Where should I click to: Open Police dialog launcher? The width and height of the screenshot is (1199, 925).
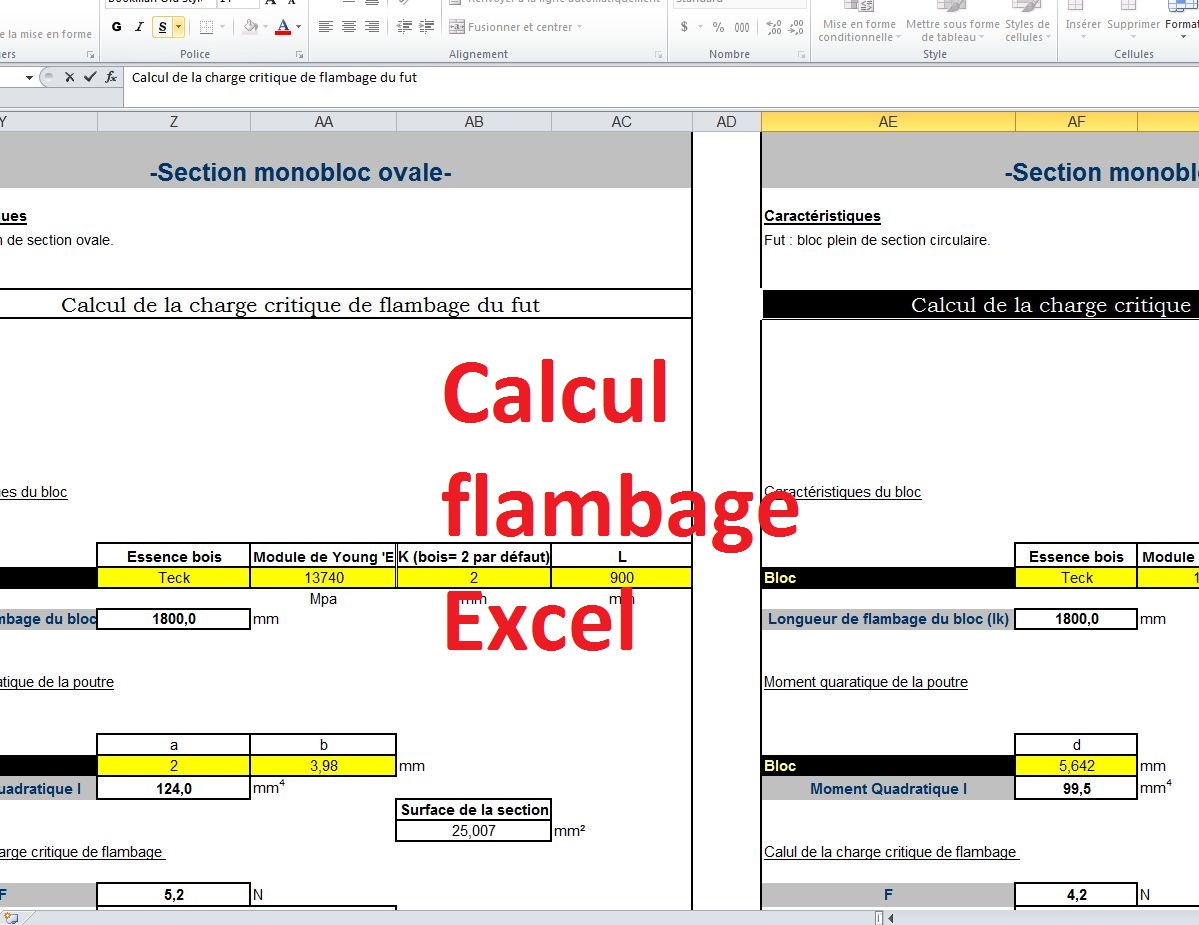click(299, 54)
